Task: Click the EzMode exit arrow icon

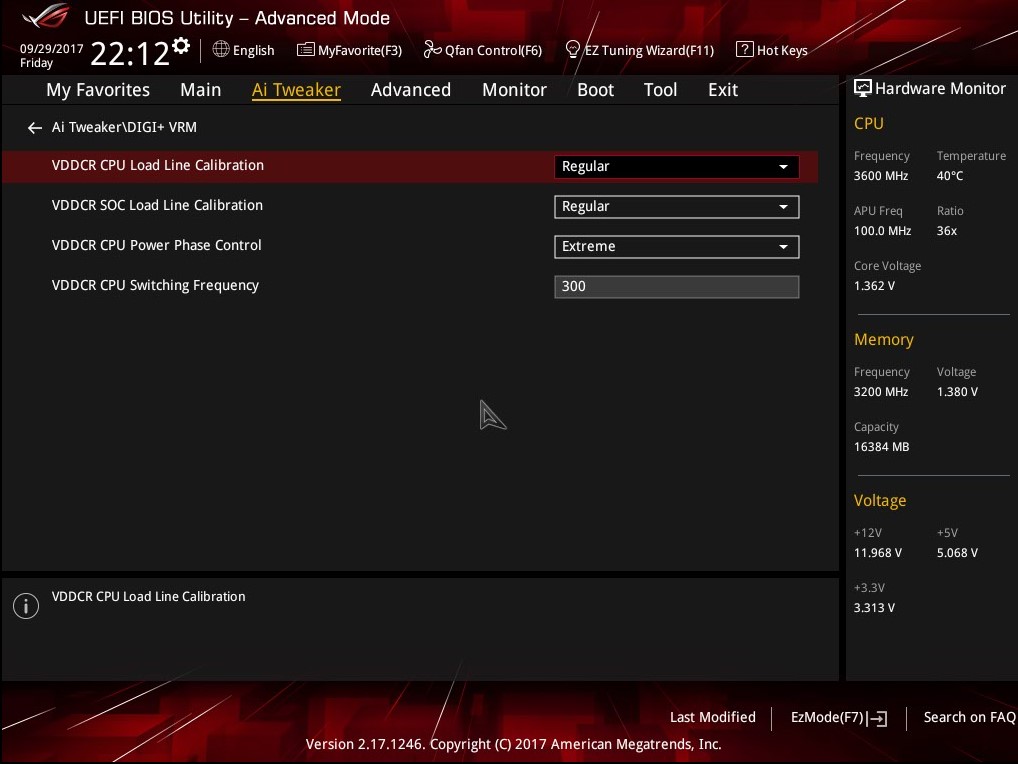Action: click(x=877, y=718)
